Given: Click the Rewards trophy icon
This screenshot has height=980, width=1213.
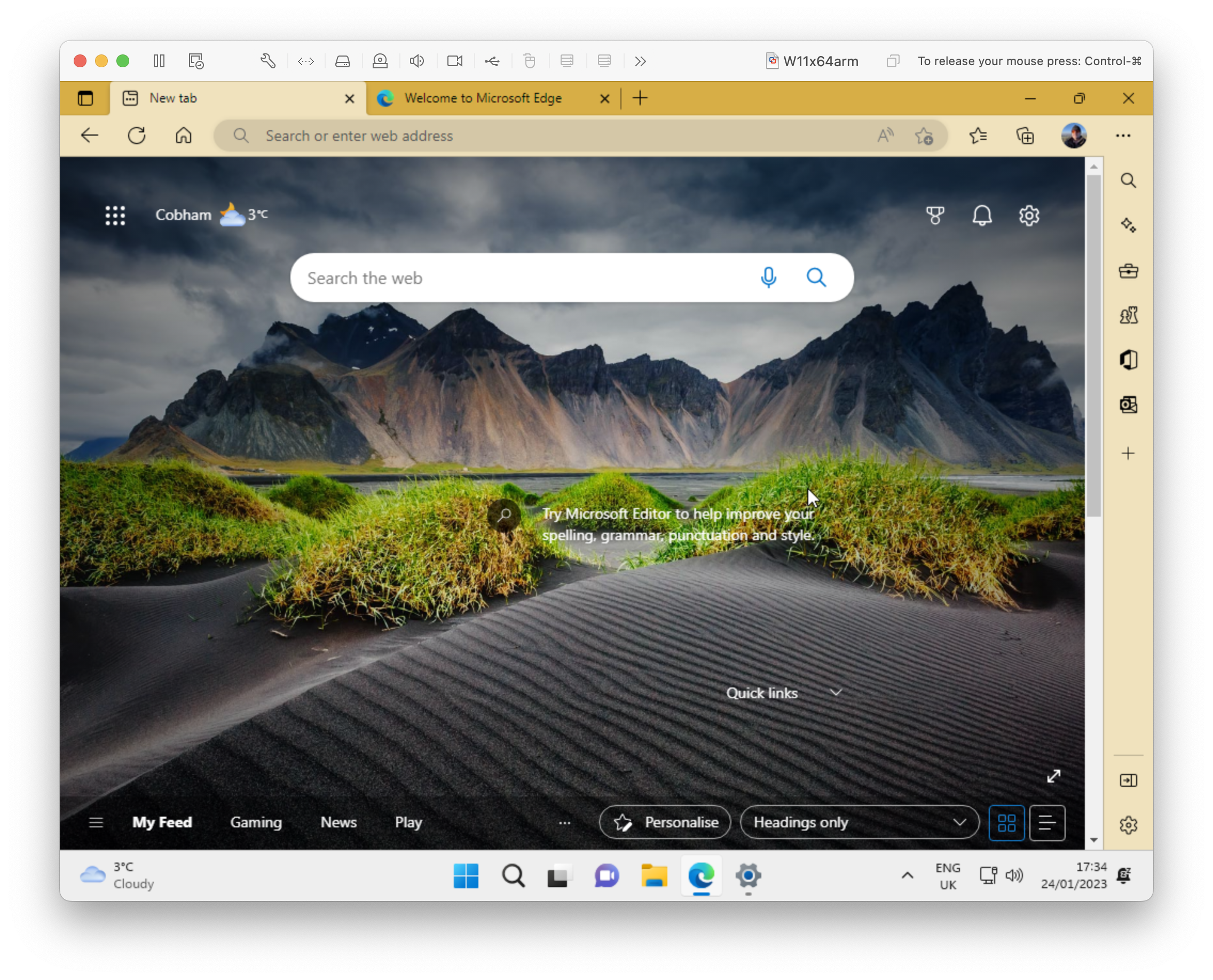Looking at the screenshot, I should pos(935,215).
